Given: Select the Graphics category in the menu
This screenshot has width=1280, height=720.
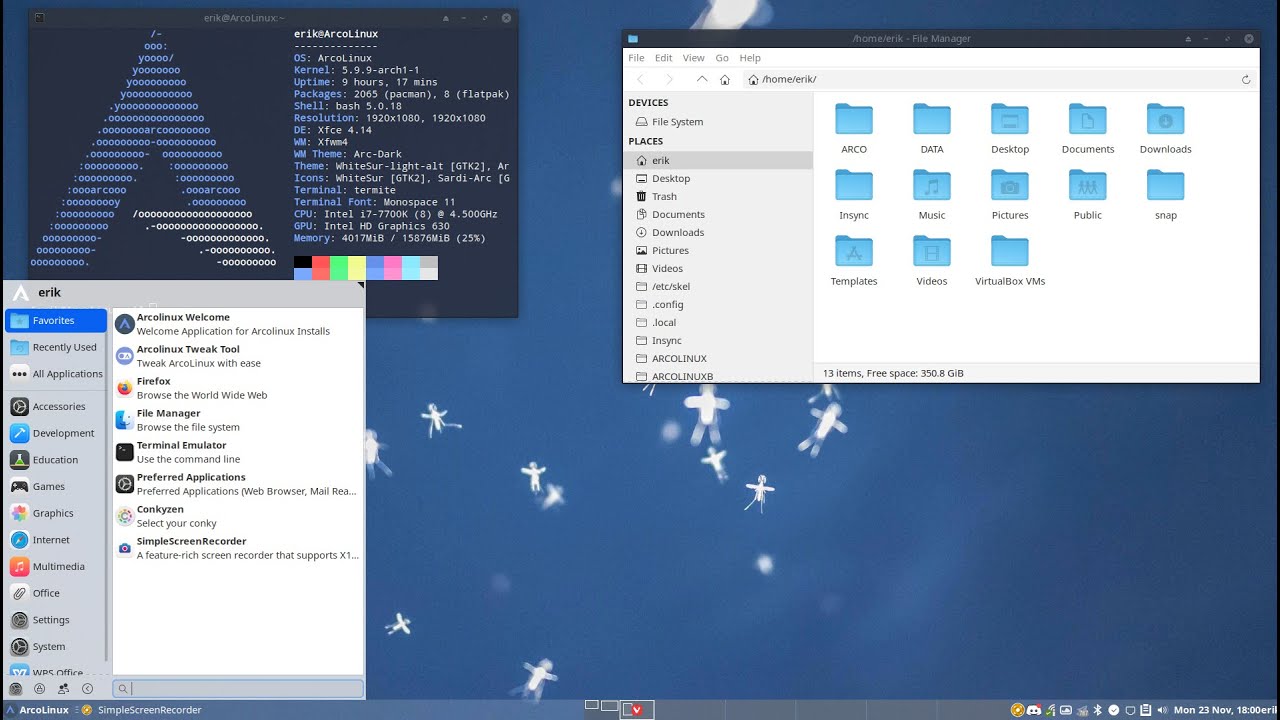Looking at the screenshot, I should tap(56, 513).
